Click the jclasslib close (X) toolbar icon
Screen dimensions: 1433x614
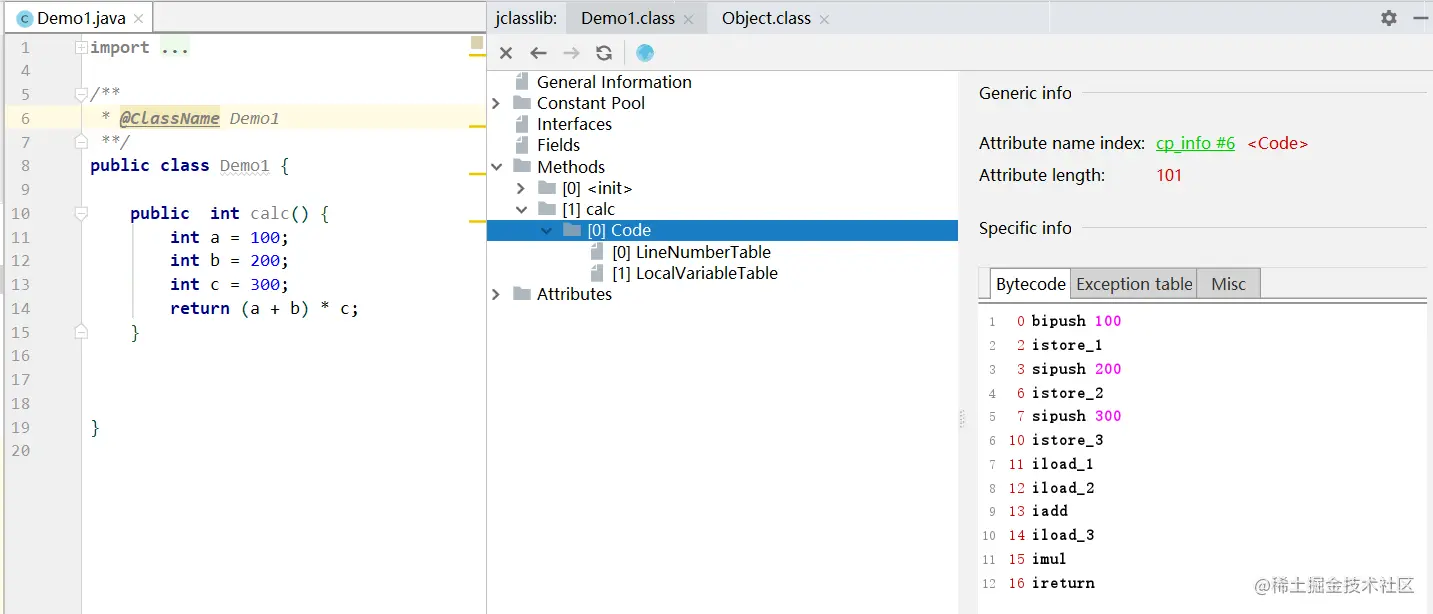[506, 53]
